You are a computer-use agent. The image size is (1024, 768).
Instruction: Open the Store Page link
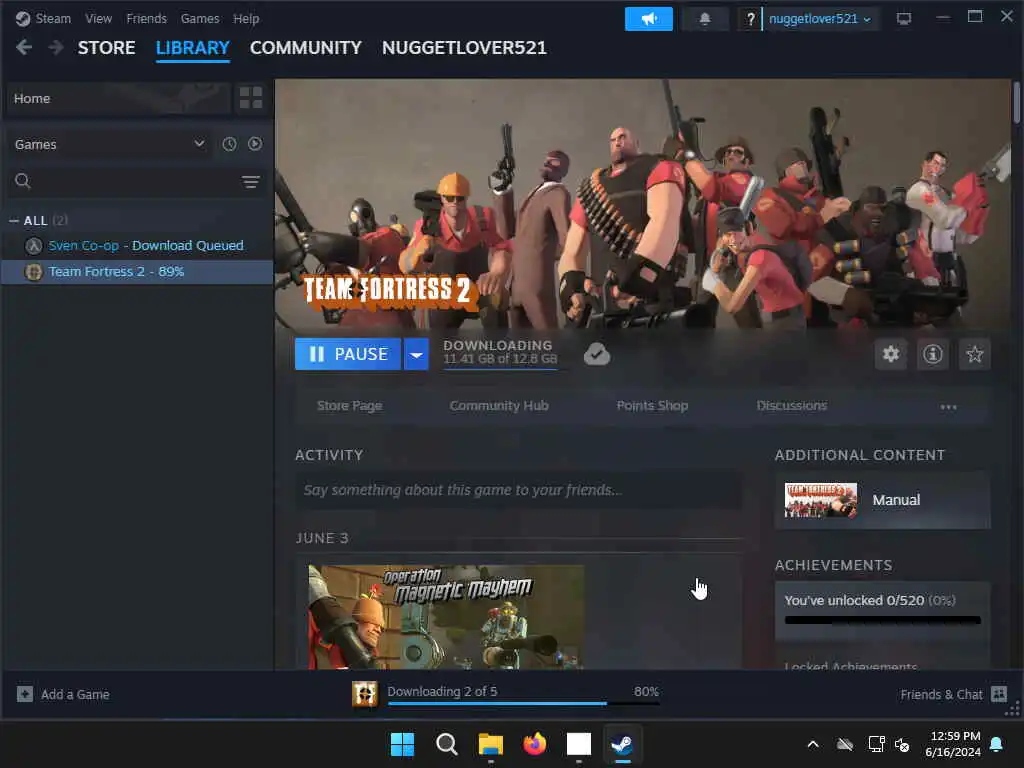point(349,406)
